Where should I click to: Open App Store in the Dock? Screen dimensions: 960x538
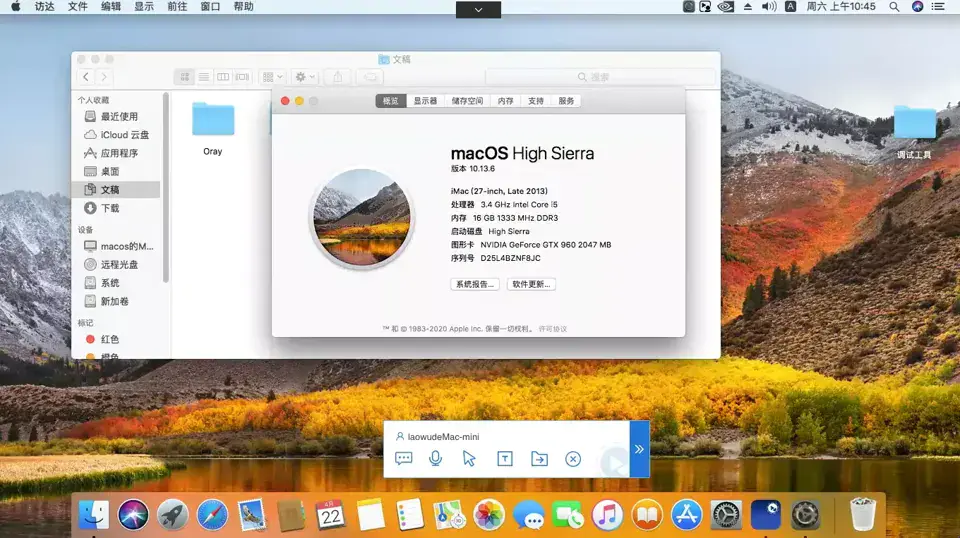pos(686,515)
